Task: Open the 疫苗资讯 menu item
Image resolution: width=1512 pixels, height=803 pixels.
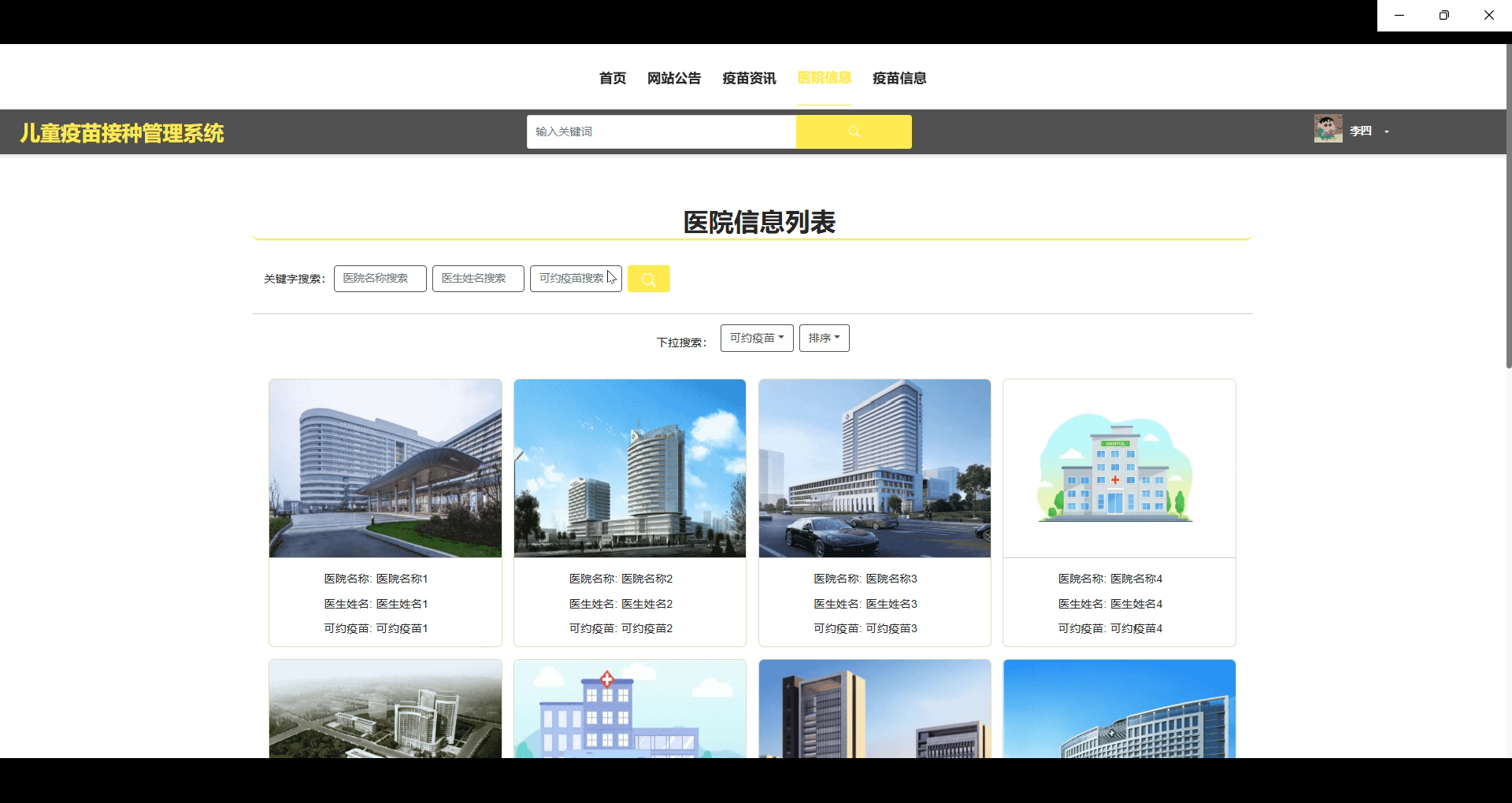Action: (749, 78)
